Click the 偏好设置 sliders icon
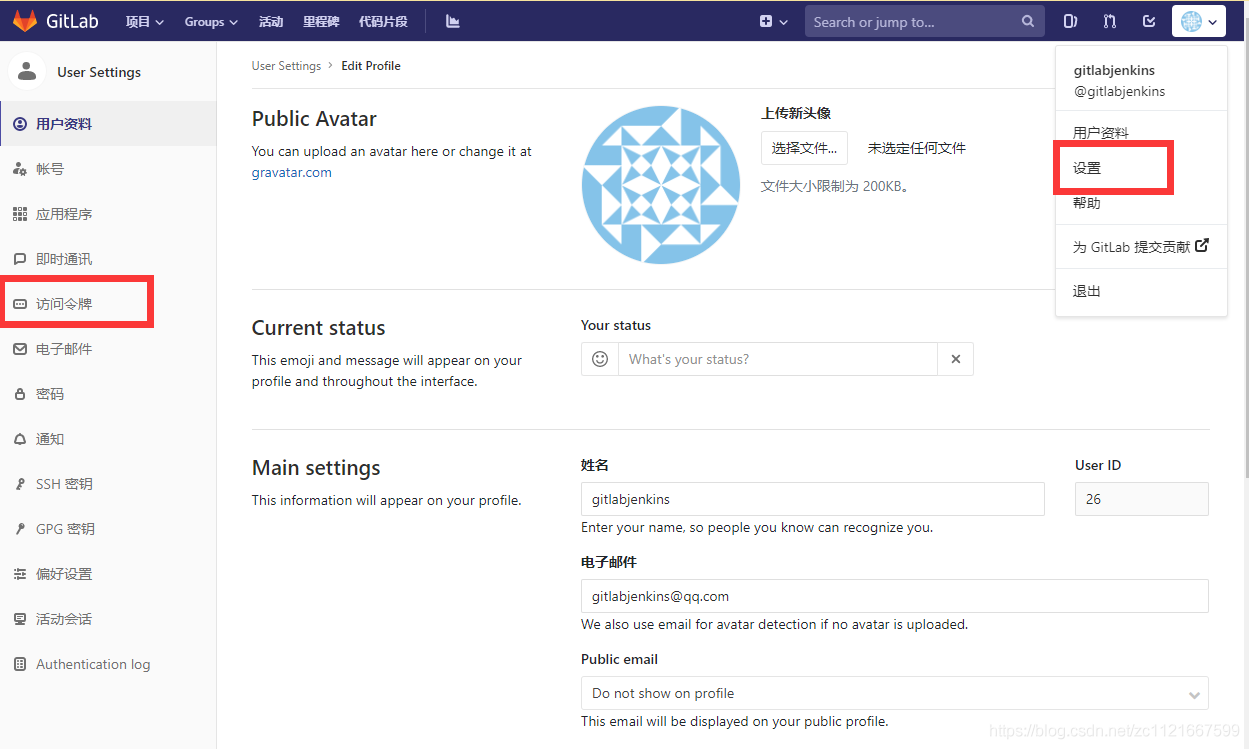 click(x=20, y=574)
